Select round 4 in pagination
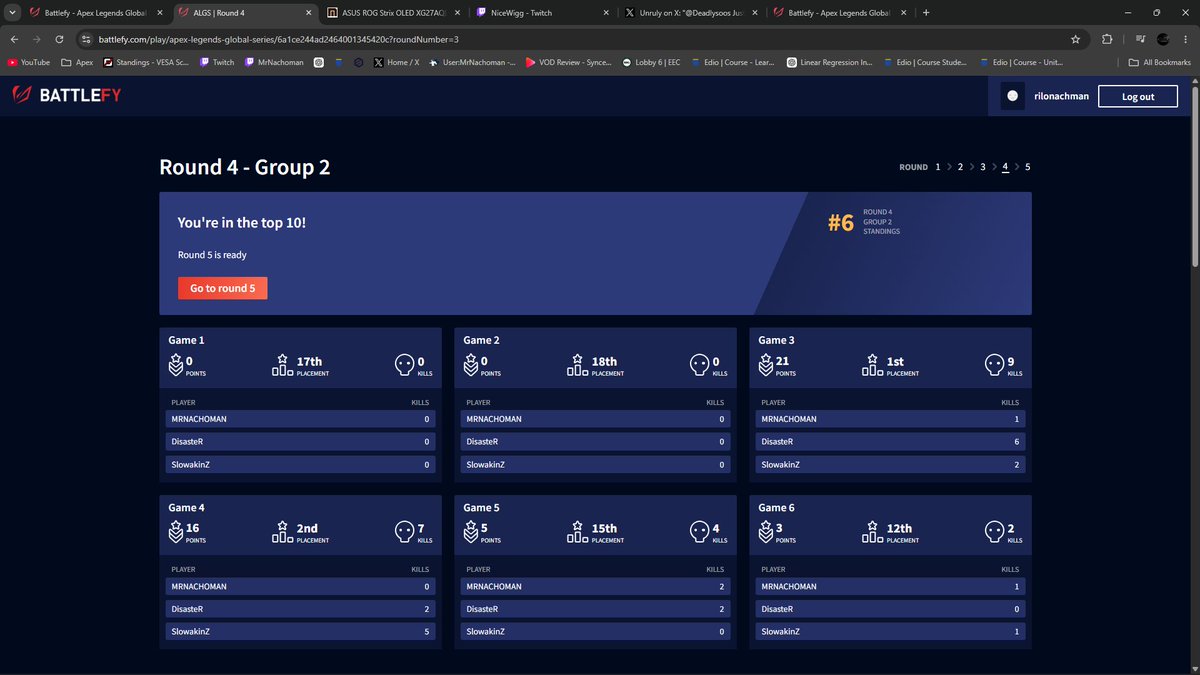This screenshot has width=1200, height=675. [x=1005, y=167]
